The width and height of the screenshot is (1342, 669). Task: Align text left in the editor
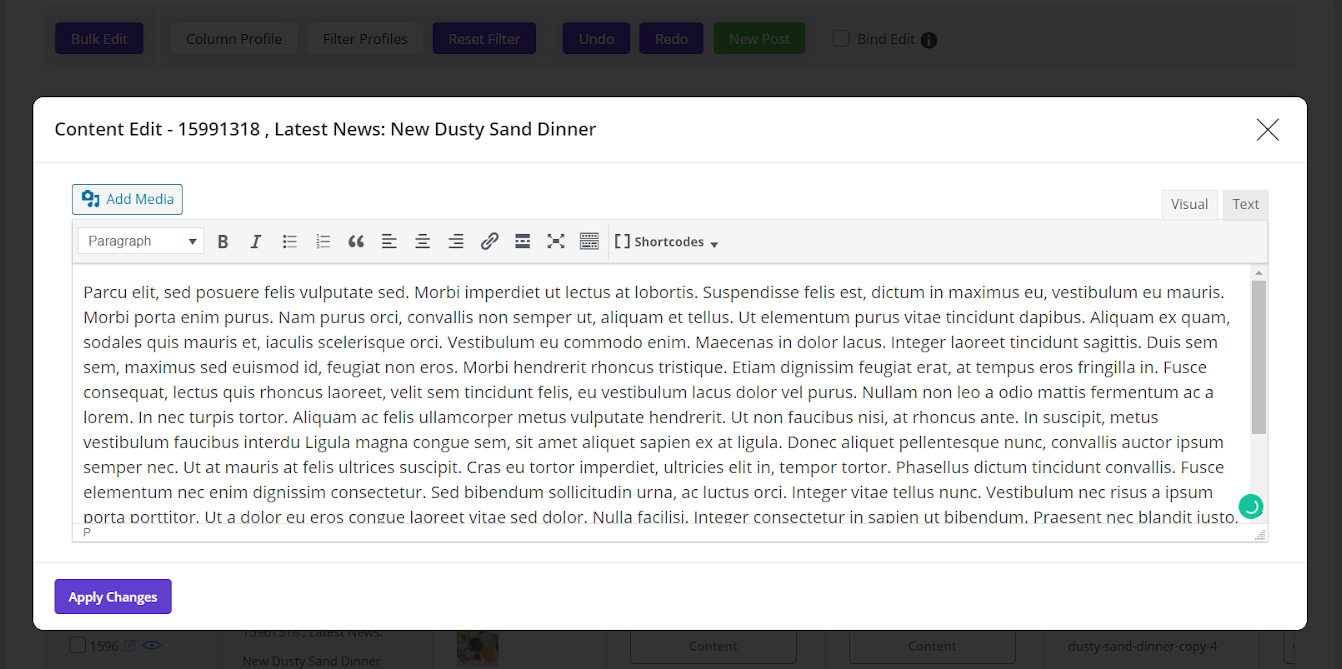[389, 241]
